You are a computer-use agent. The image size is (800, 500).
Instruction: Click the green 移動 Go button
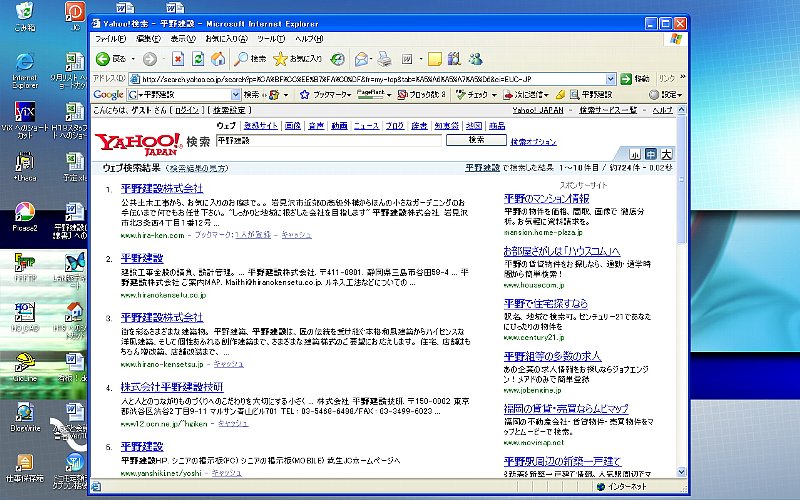click(x=635, y=79)
